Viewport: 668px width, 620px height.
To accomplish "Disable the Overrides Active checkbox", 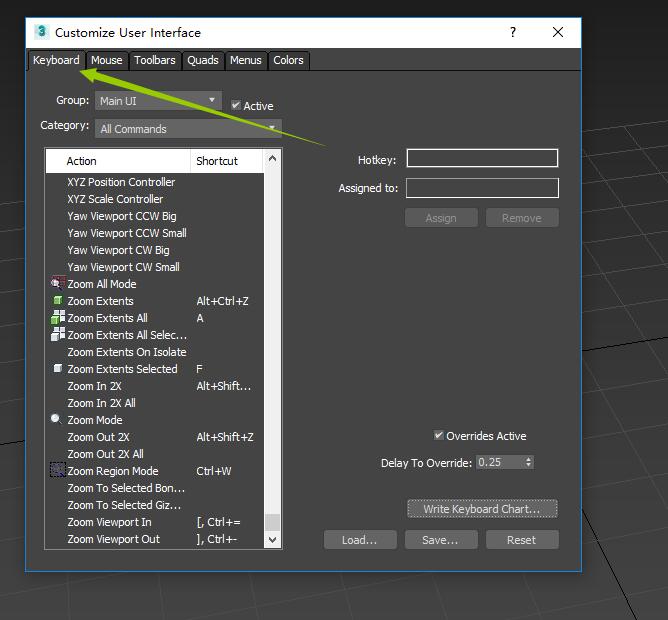I will click(438, 436).
